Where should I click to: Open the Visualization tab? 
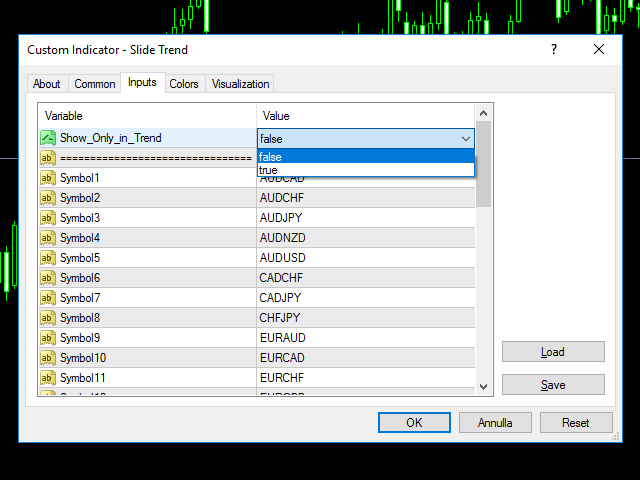tap(240, 84)
